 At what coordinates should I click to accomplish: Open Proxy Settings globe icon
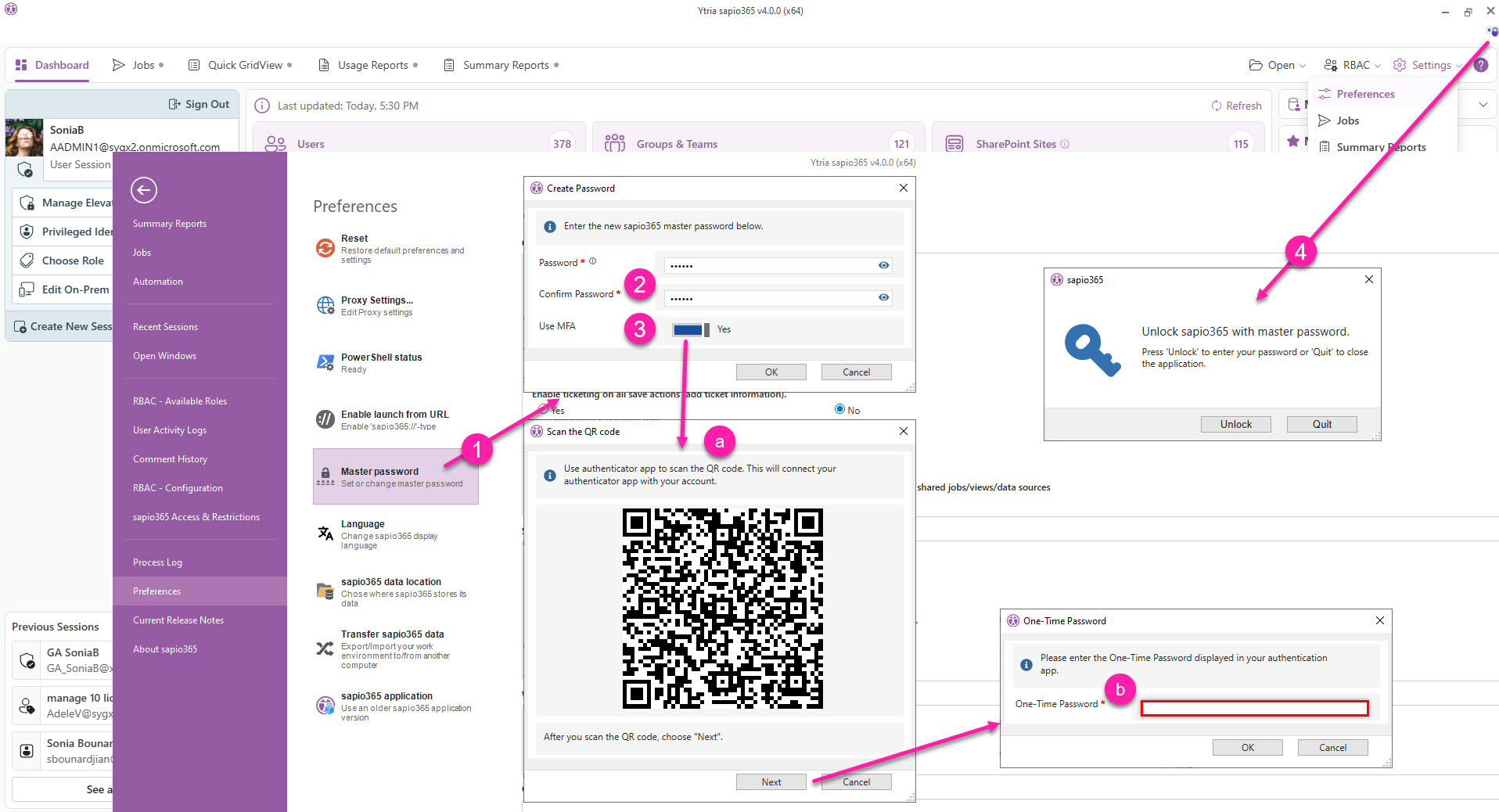(x=325, y=305)
